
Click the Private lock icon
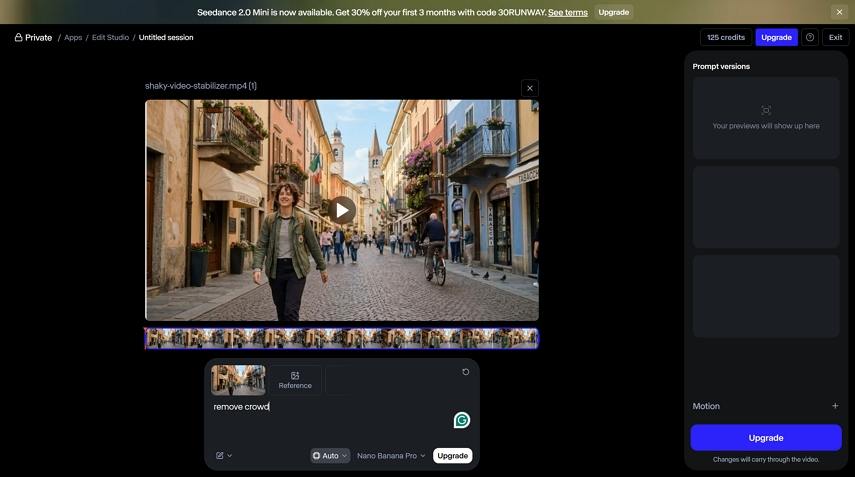[18, 37]
